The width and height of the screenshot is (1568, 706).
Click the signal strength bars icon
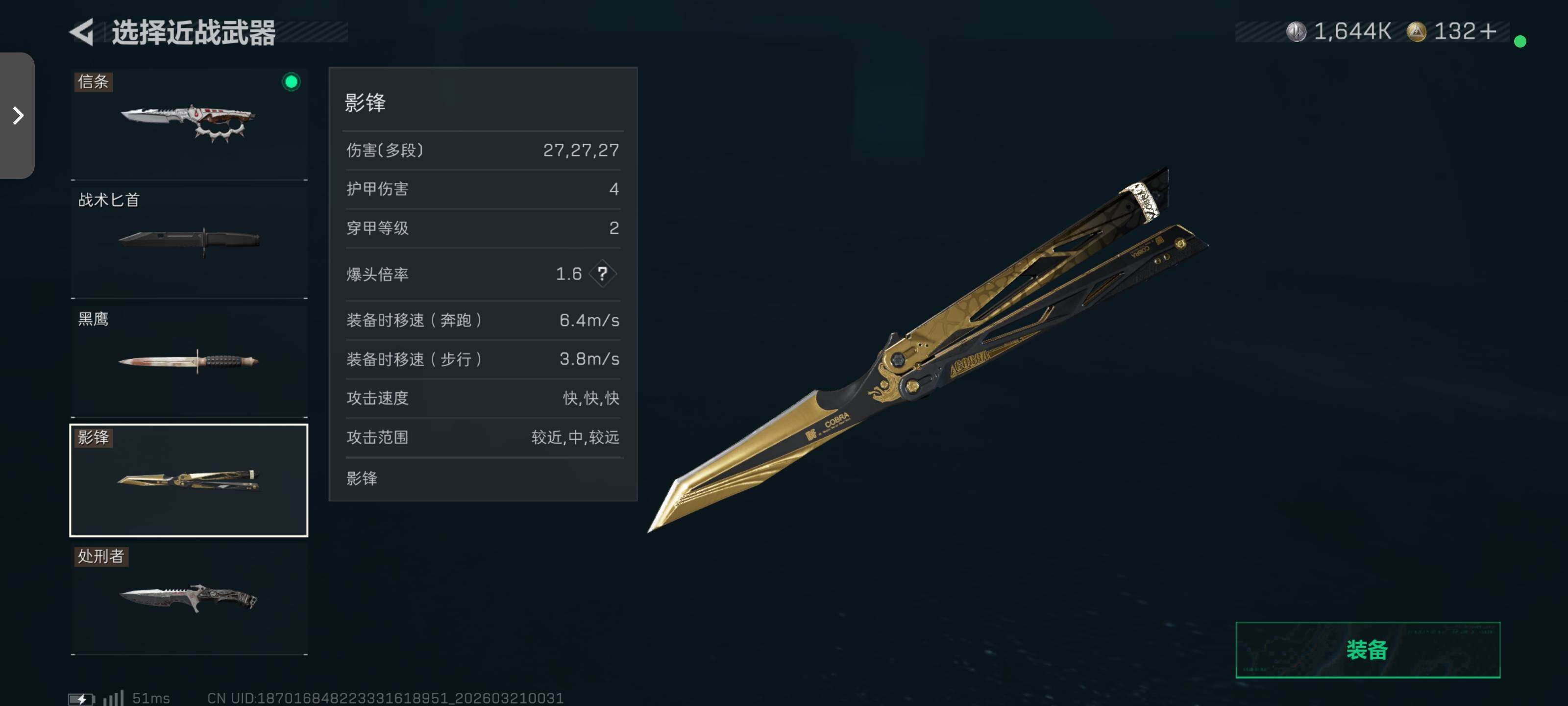click(113, 698)
